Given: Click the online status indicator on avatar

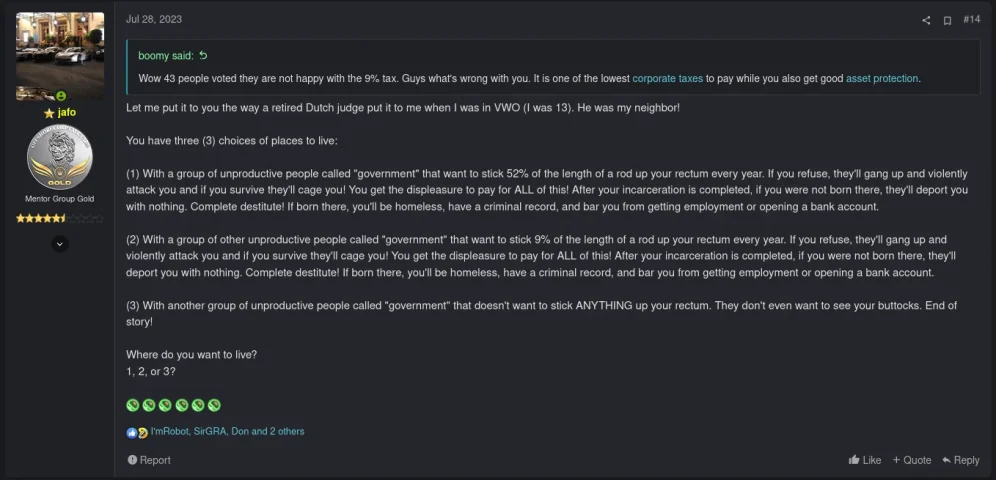Looking at the screenshot, I should click(x=61, y=96).
